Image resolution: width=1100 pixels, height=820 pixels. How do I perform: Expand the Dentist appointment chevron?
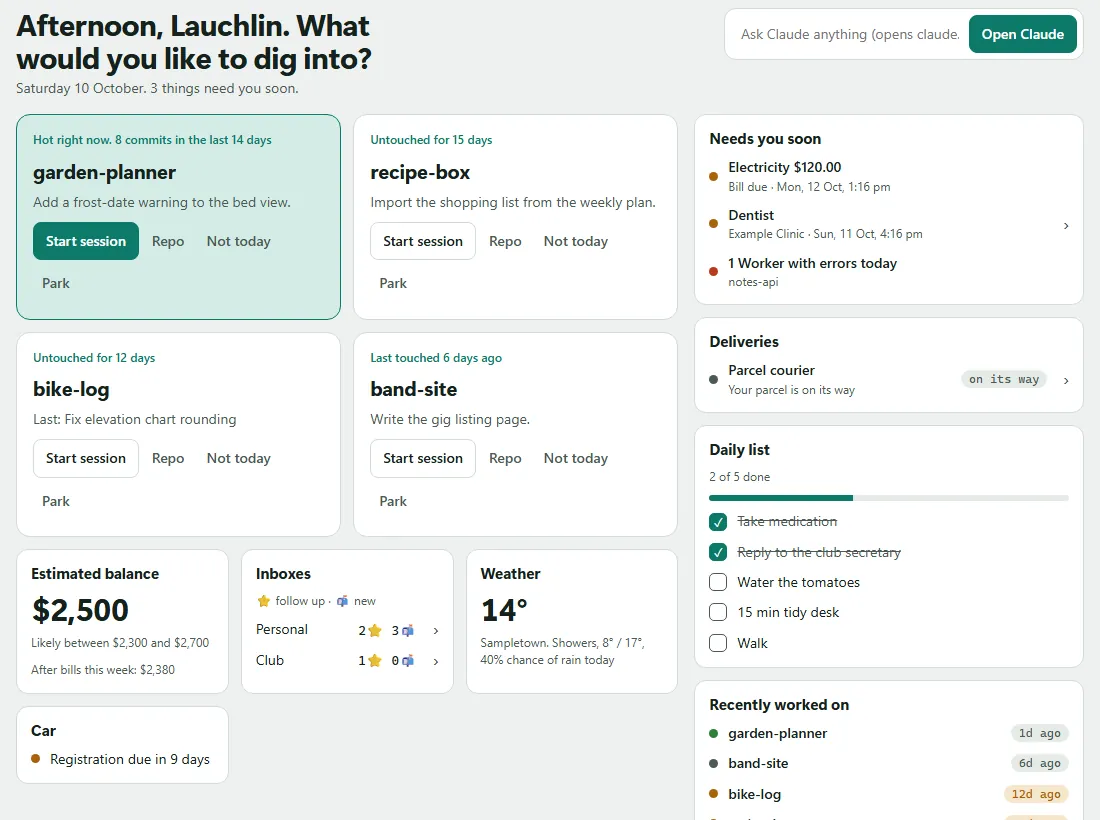click(x=1066, y=226)
